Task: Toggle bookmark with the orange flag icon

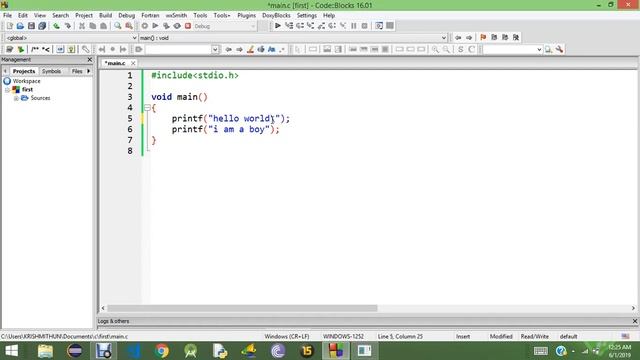Action: (483, 38)
